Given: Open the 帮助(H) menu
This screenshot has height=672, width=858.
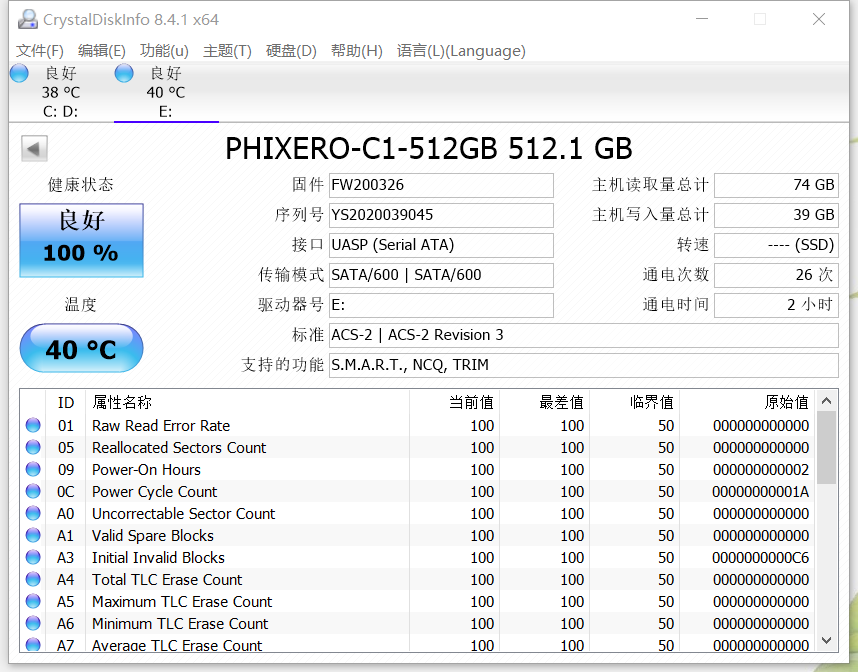Looking at the screenshot, I should coord(356,51).
